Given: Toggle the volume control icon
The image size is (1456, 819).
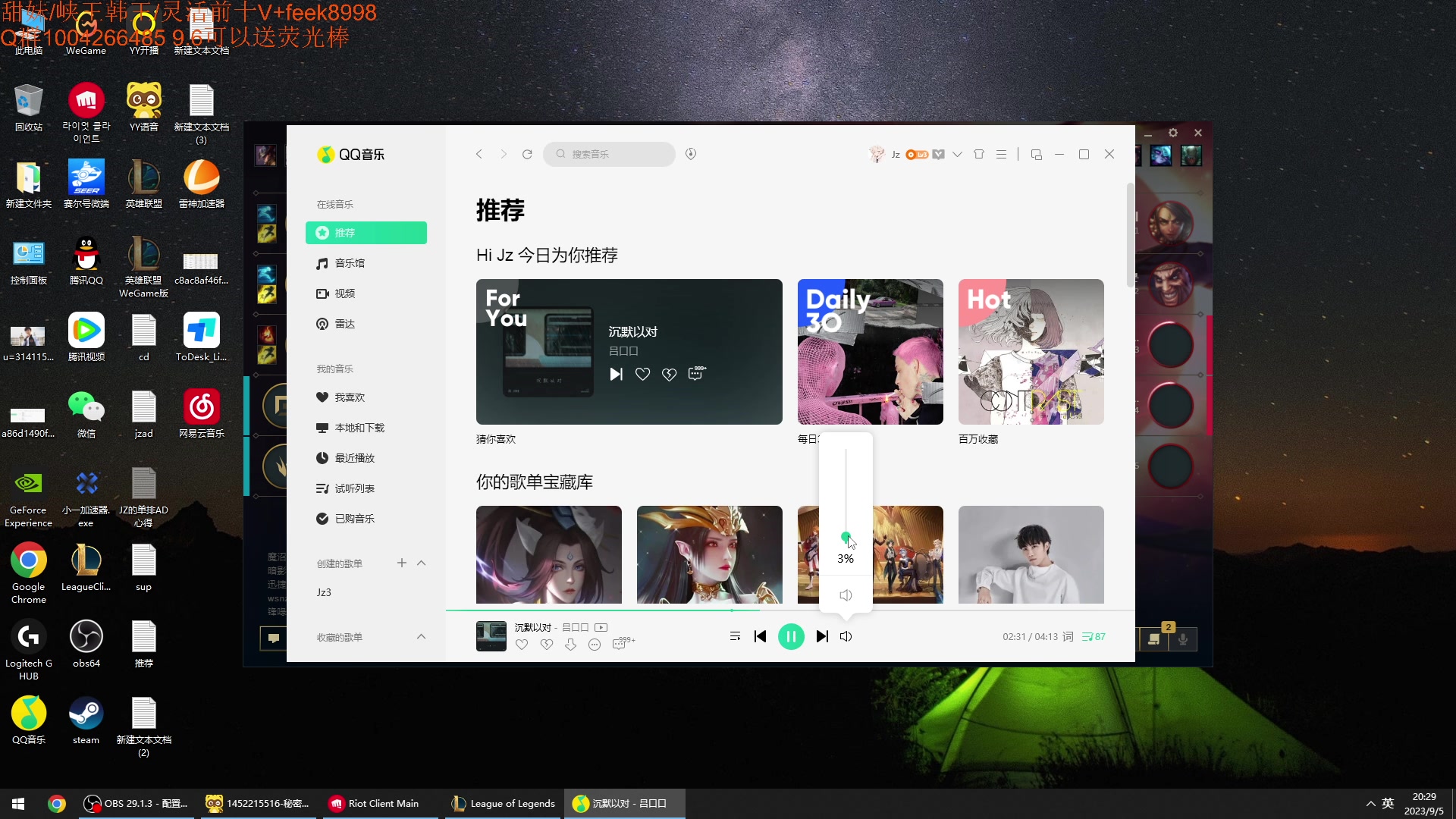Looking at the screenshot, I should [x=846, y=636].
